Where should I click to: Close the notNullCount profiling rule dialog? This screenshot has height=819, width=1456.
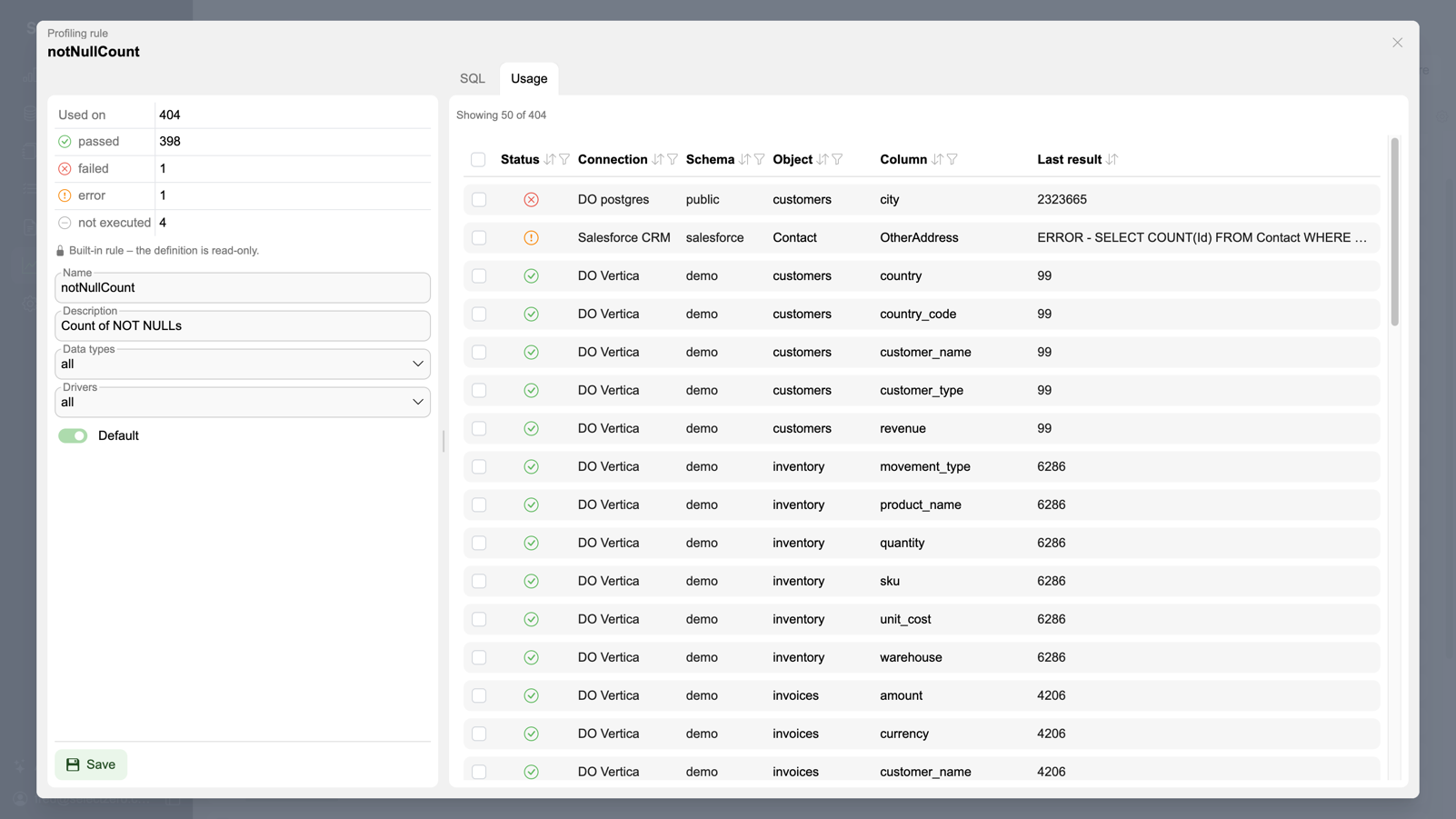pos(1397,43)
